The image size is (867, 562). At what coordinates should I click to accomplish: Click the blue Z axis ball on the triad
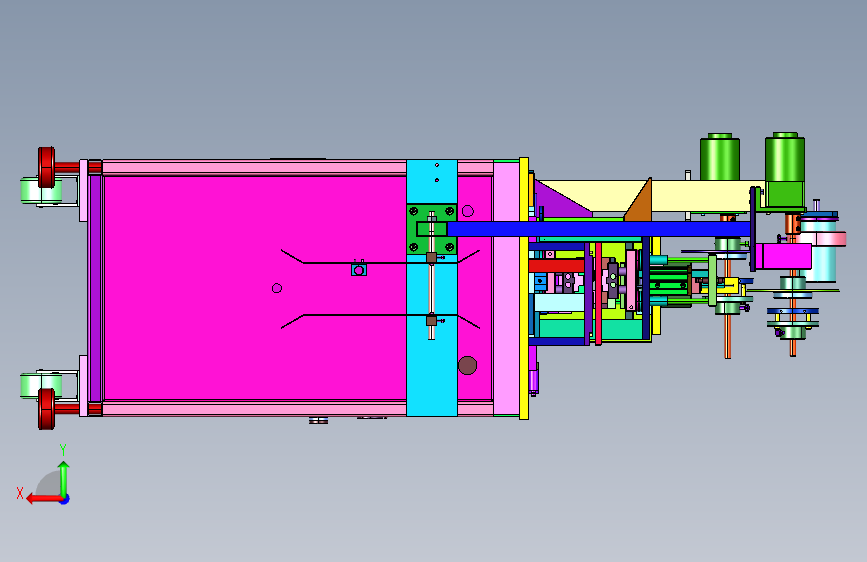[x=65, y=499]
